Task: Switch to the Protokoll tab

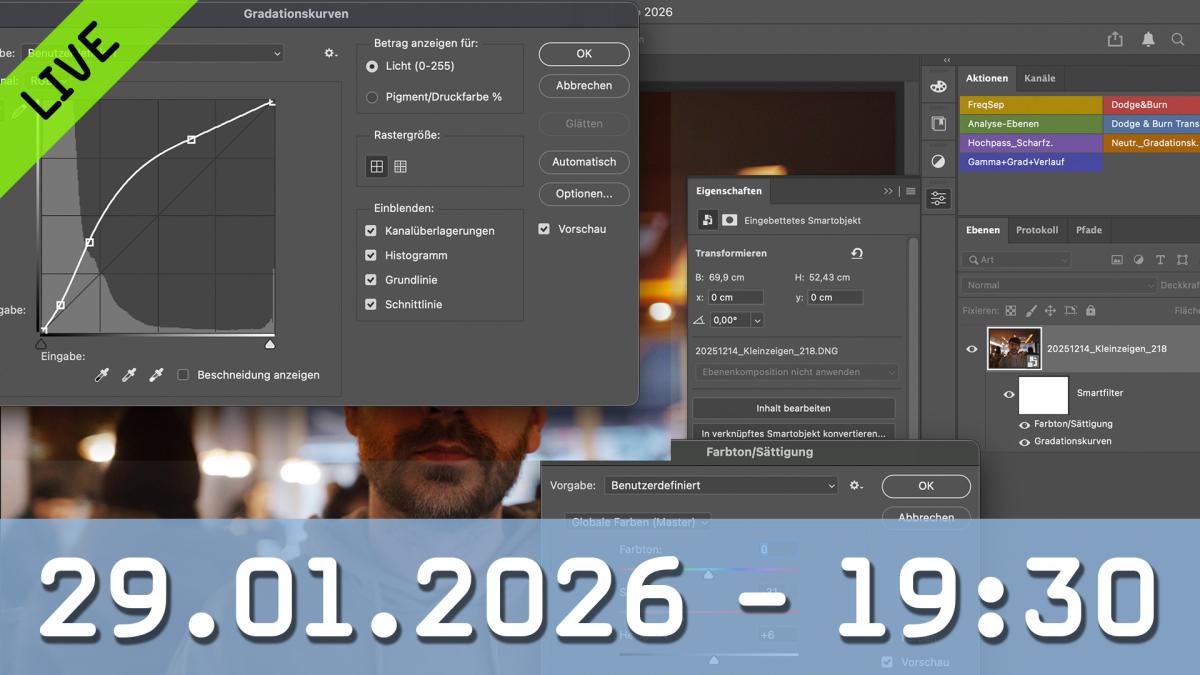Action: (1036, 230)
